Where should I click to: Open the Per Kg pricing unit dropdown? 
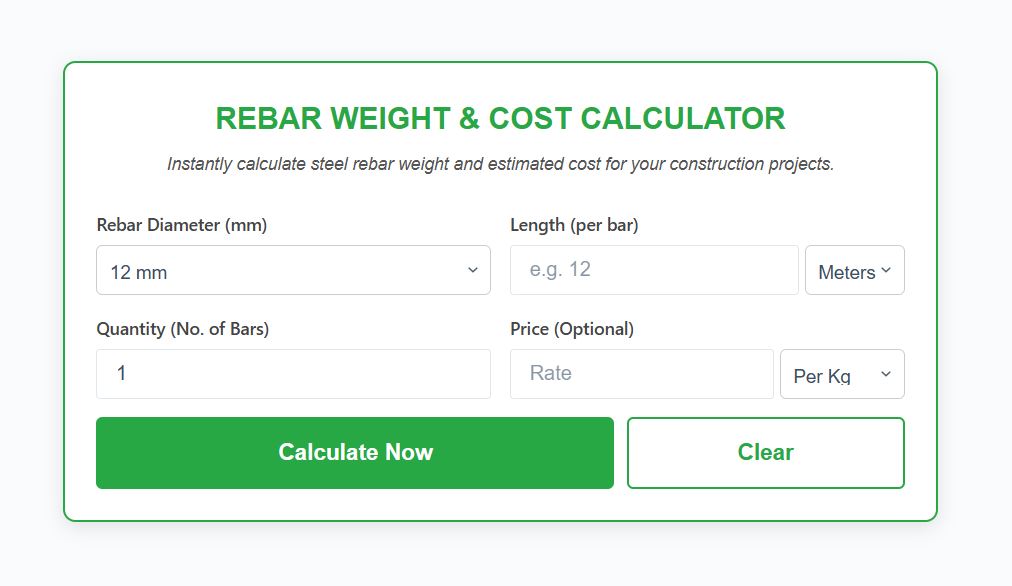point(842,373)
